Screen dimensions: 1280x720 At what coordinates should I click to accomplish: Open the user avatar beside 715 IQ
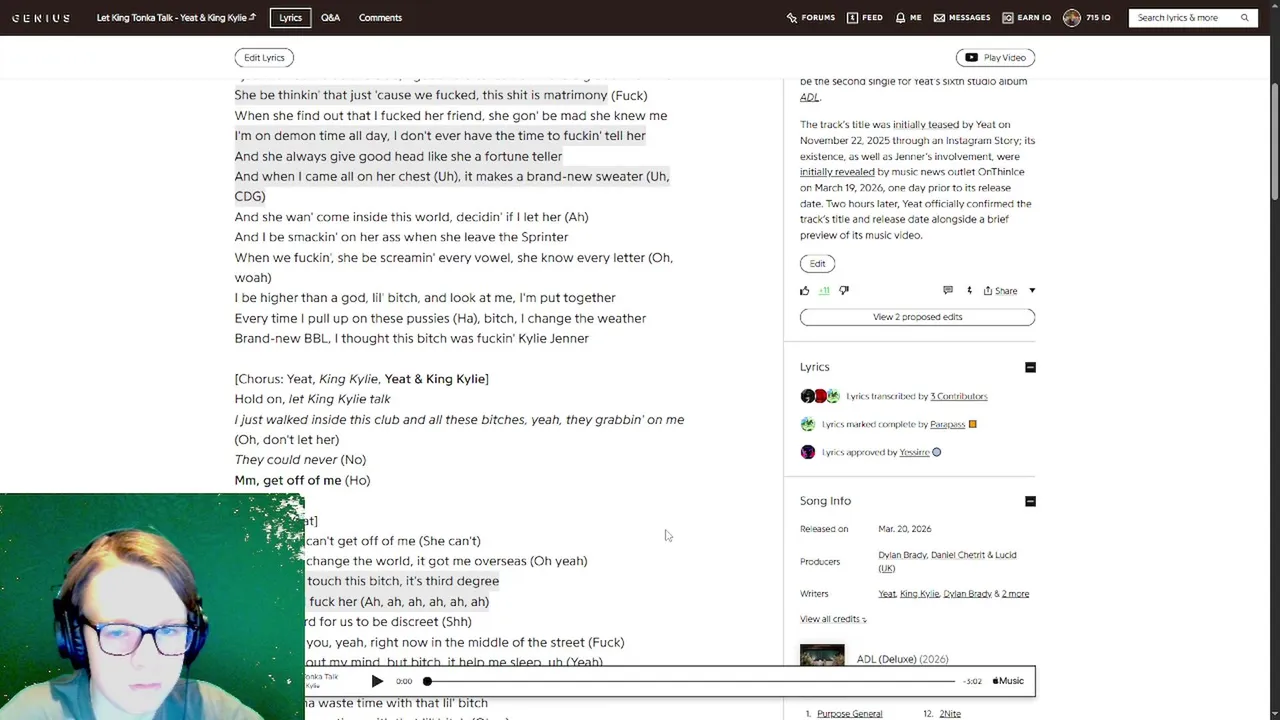click(1072, 18)
